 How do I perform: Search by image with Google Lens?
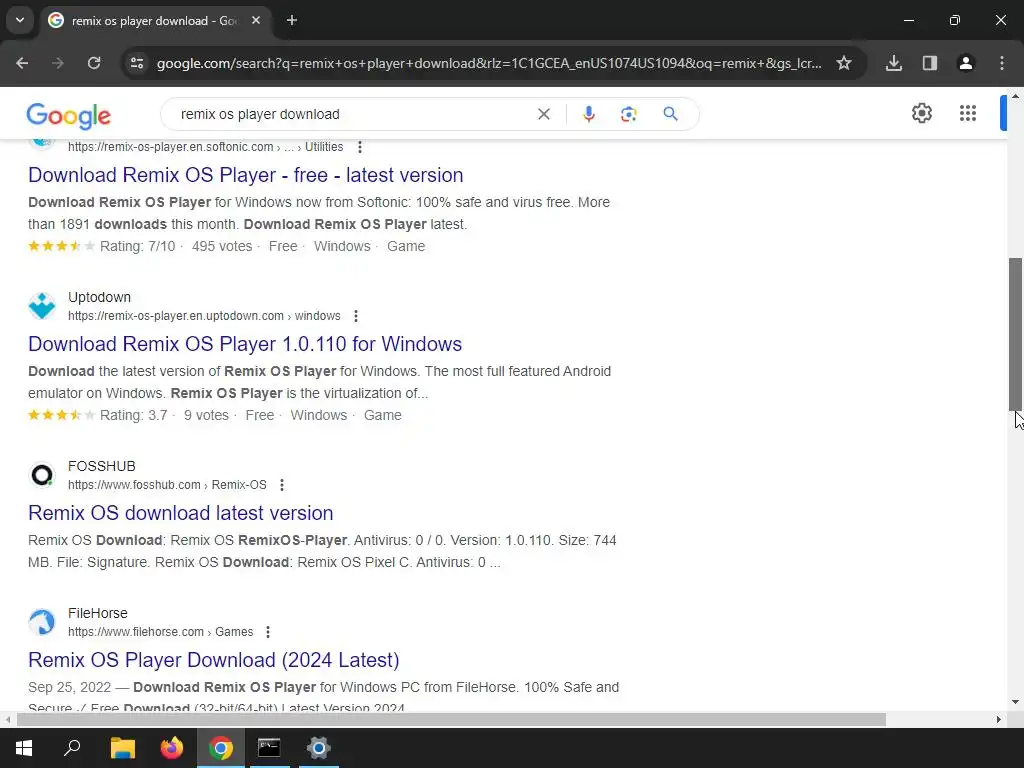point(628,114)
